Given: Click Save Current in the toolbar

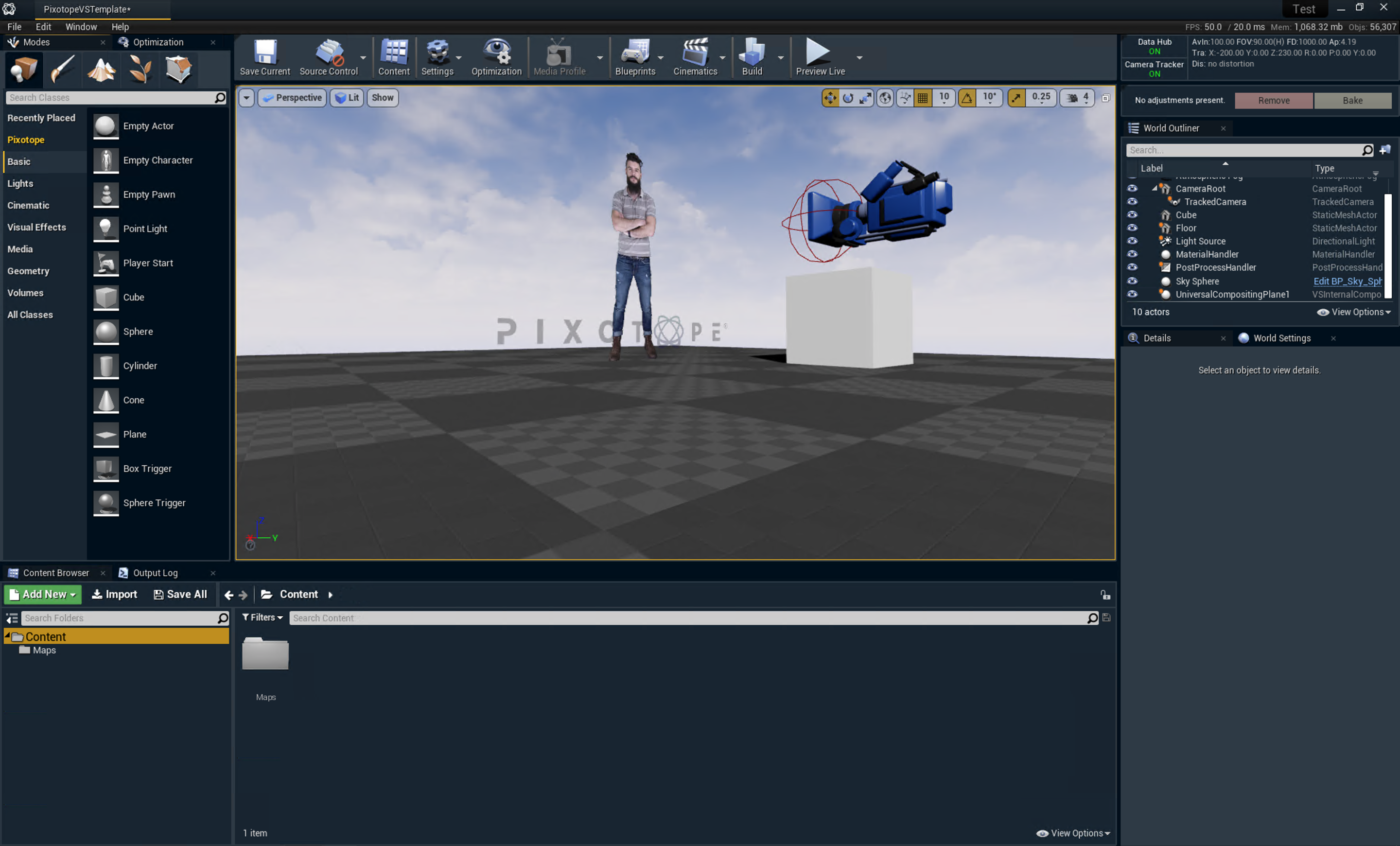Looking at the screenshot, I should [x=265, y=57].
